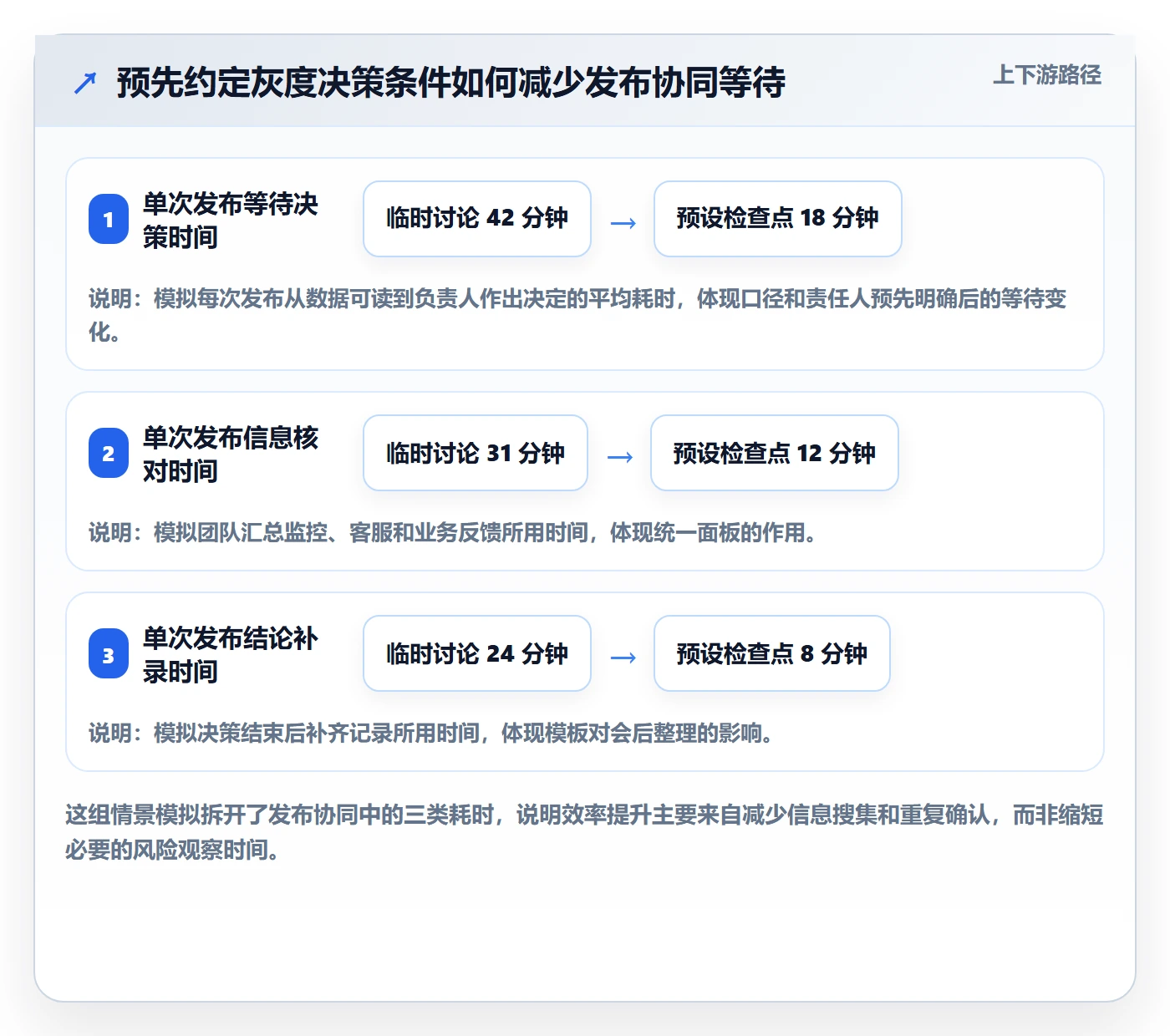Click the step title 单次发布结论补录时间

click(231, 654)
